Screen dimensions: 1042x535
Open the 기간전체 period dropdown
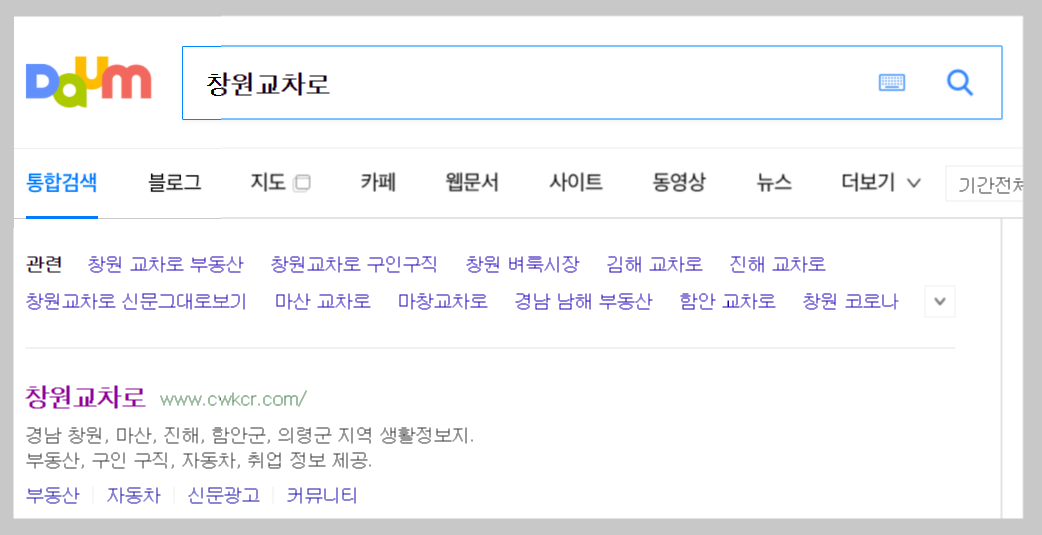click(x=985, y=184)
